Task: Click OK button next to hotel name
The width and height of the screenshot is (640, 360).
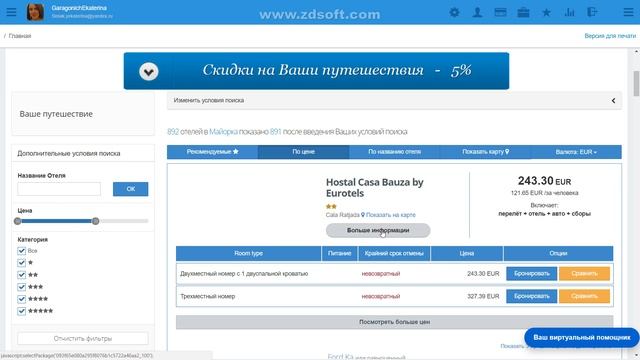Action: click(131, 189)
